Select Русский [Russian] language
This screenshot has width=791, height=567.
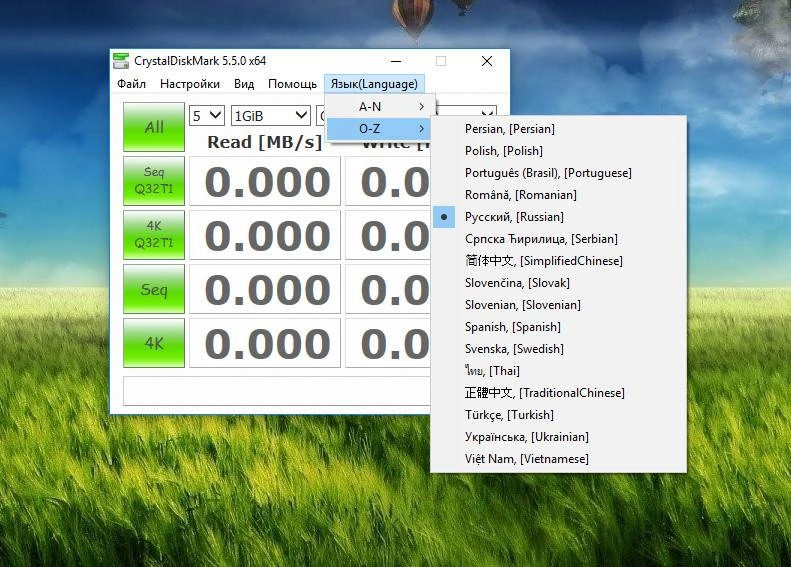(558, 217)
